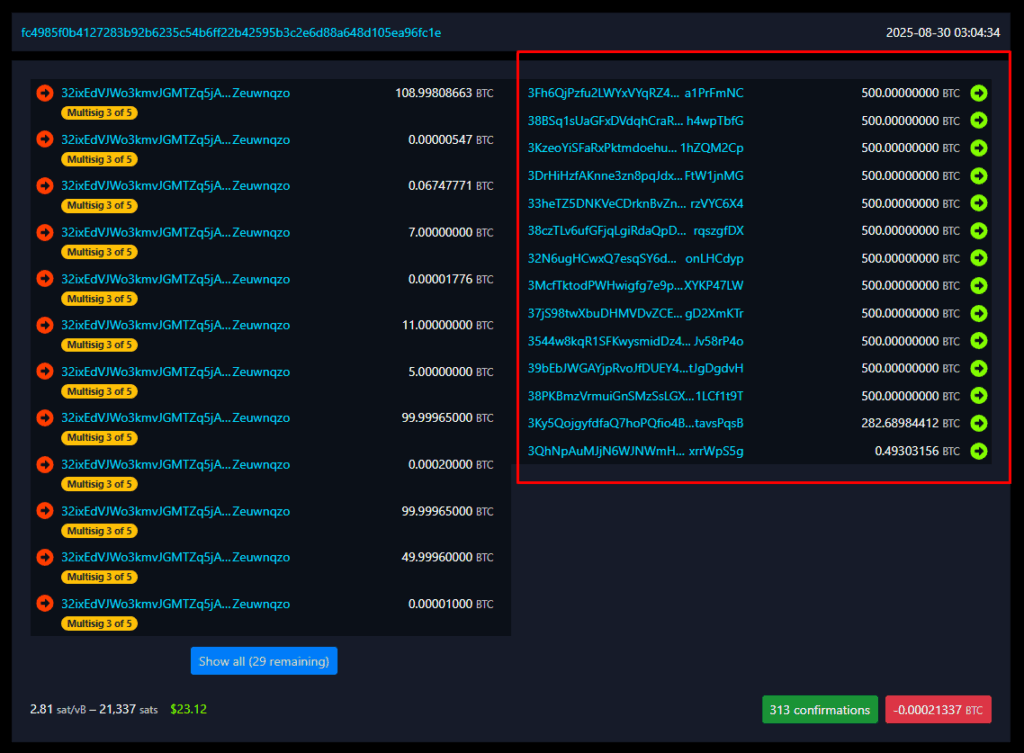The width and height of the screenshot is (1024, 753).
Task: Click green arrow for output 3Fh6QjPzfu2LWYxVYqRZ4
Action: pyautogui.click(x=978, y=93)
